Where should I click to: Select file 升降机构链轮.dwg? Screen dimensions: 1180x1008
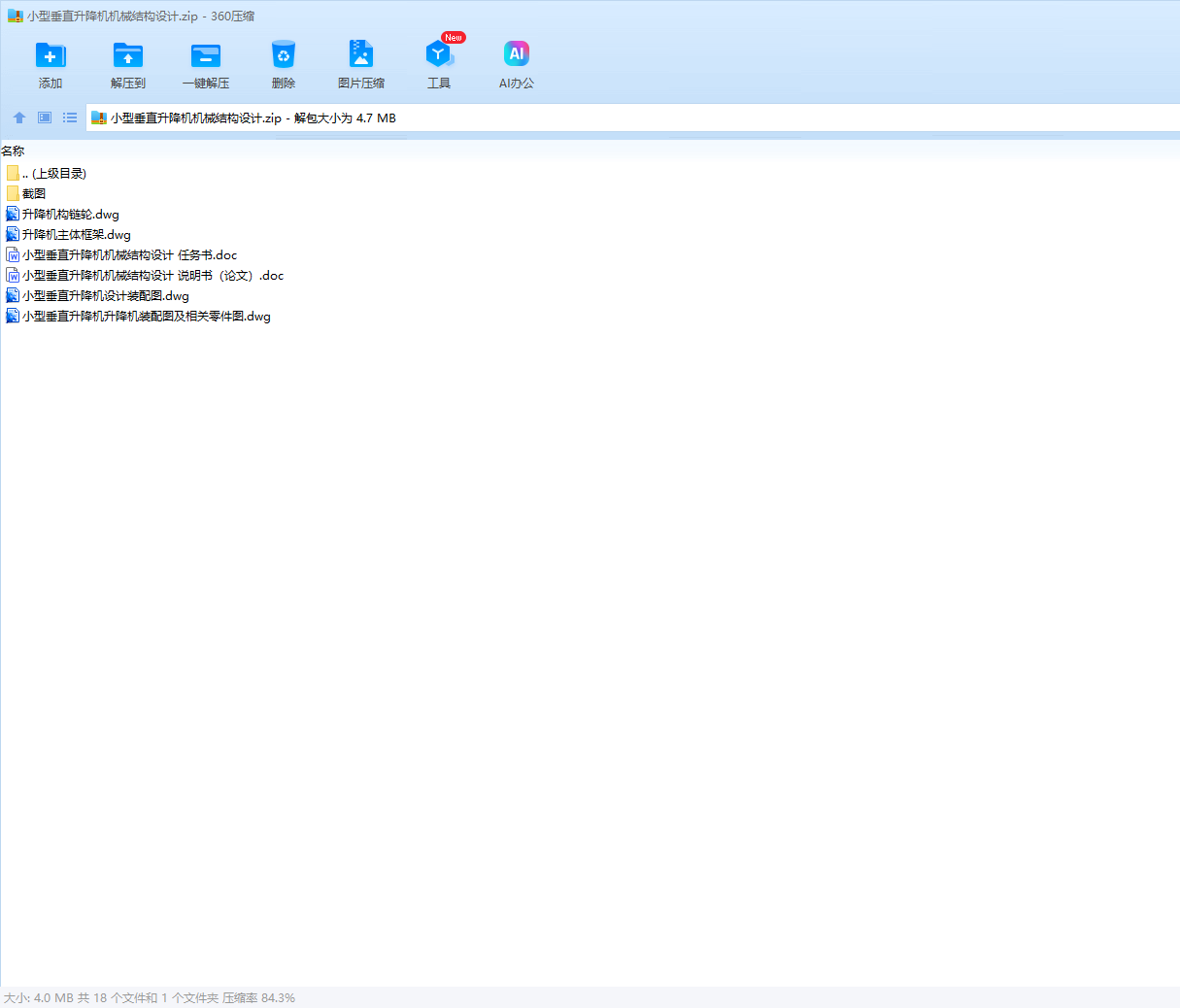pyautogui.click(x=71, y=215)
